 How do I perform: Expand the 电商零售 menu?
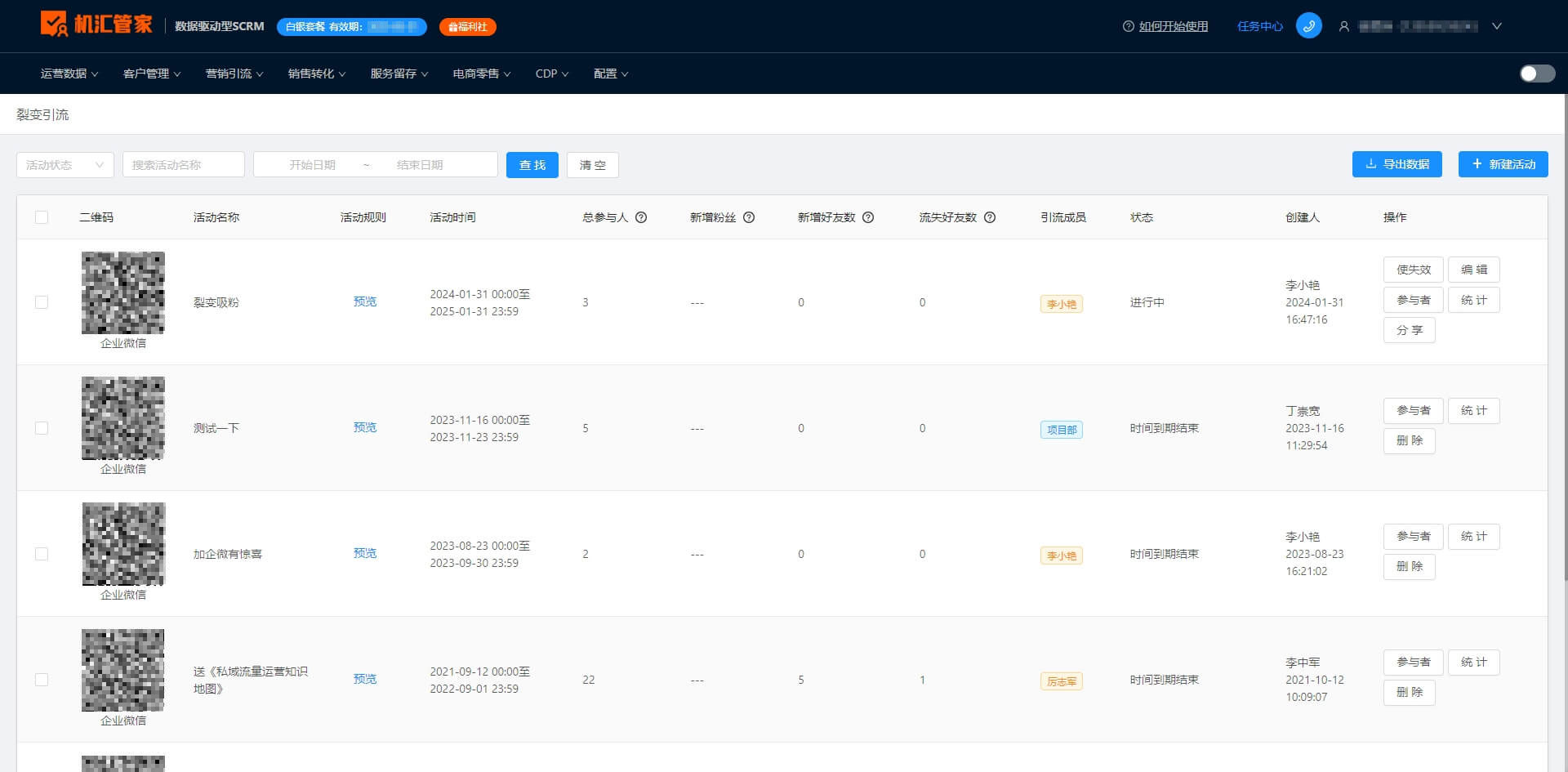(482, 74)
